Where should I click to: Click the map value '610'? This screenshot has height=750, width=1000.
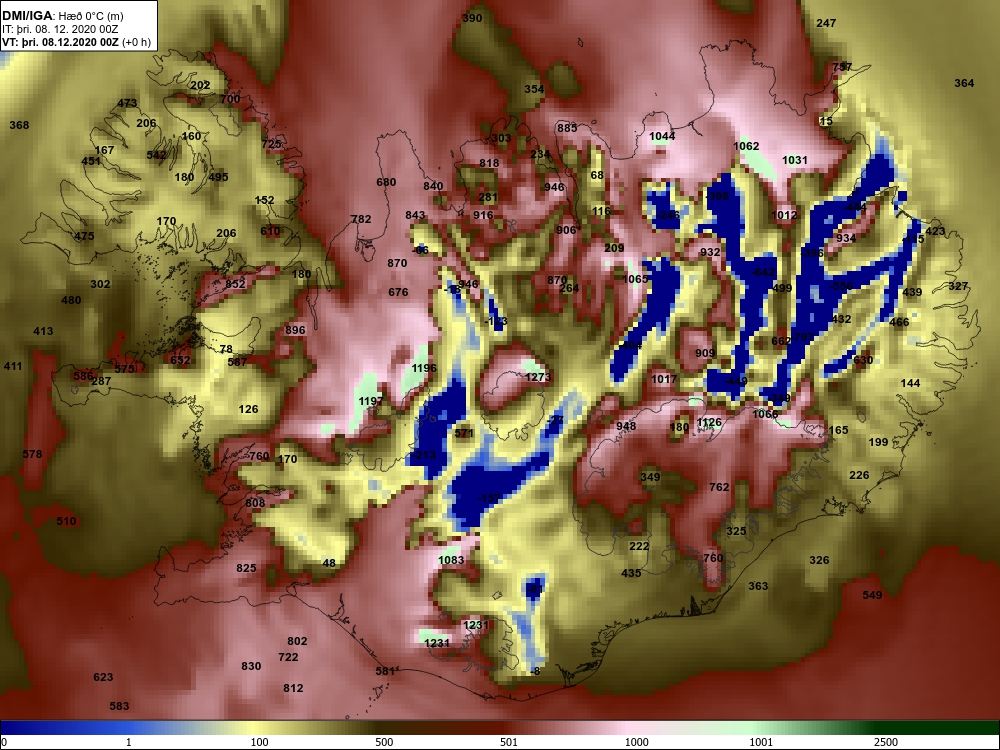270,231
